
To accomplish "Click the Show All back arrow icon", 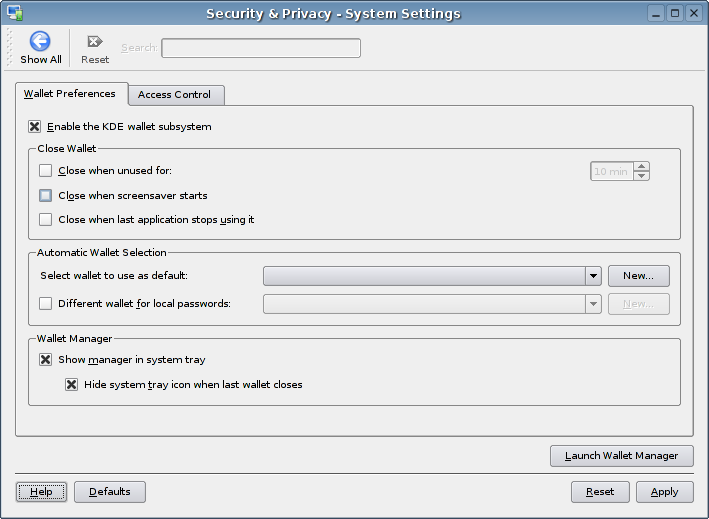I will point(40,41).
